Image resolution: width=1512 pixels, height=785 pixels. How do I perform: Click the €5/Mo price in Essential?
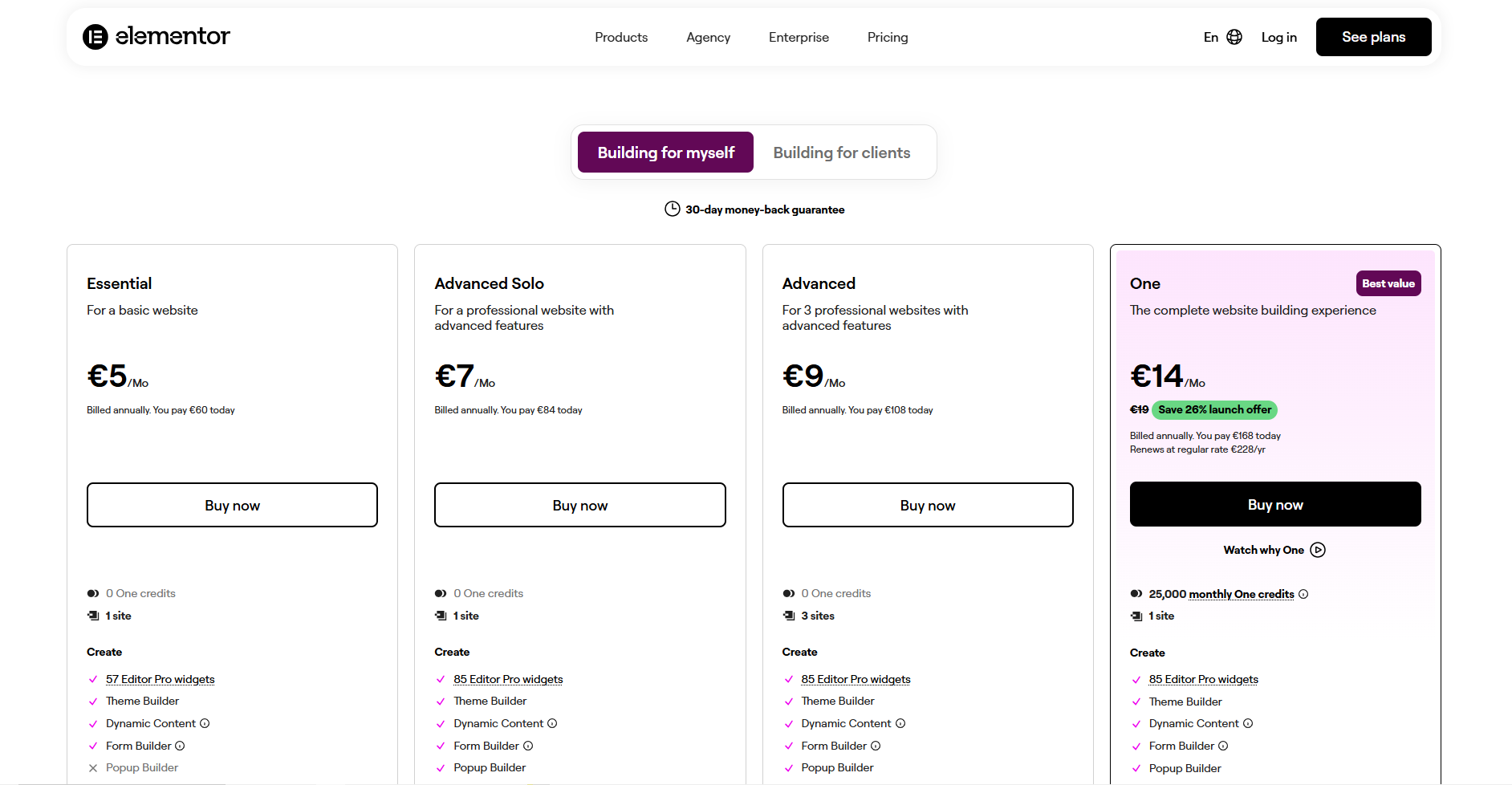[x=118, y=376]
